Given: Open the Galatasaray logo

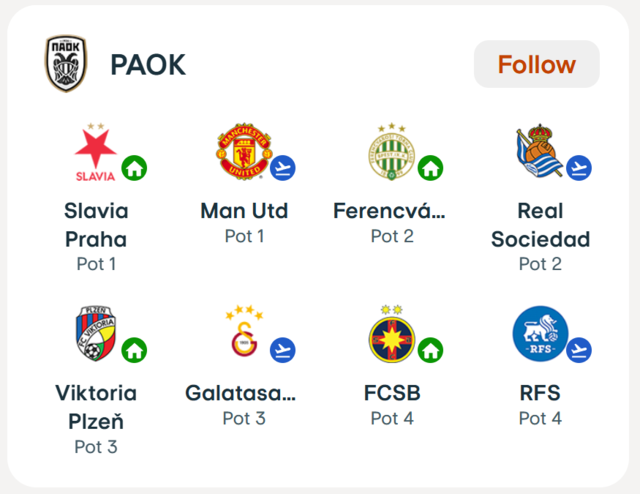Looking at the screenshot, I should click(244, 331).
